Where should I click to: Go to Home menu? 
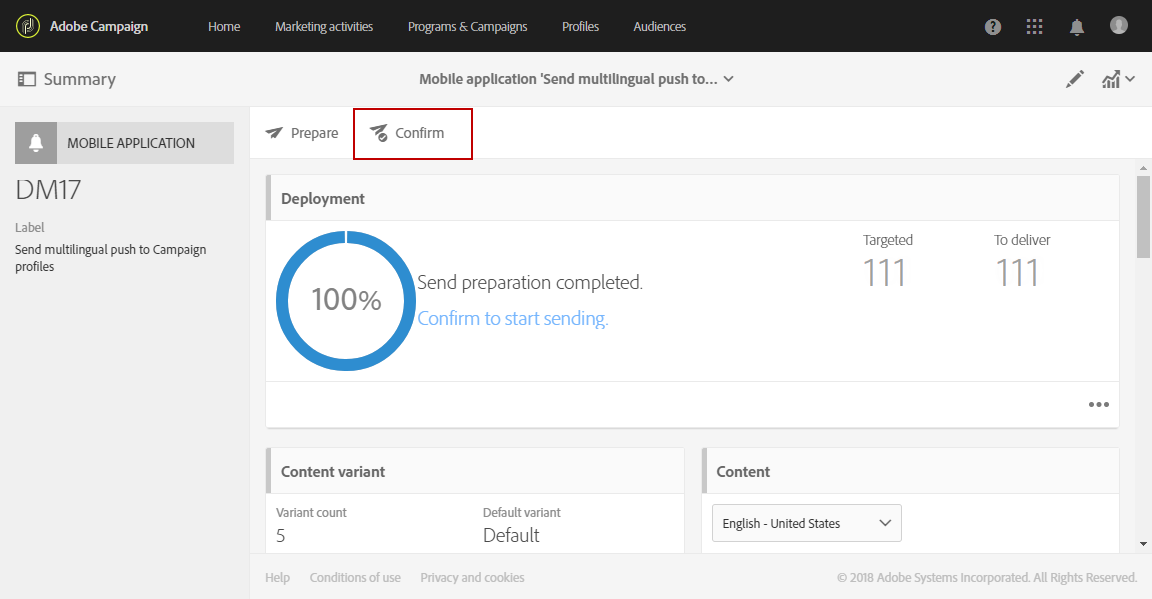pos(224,26)
